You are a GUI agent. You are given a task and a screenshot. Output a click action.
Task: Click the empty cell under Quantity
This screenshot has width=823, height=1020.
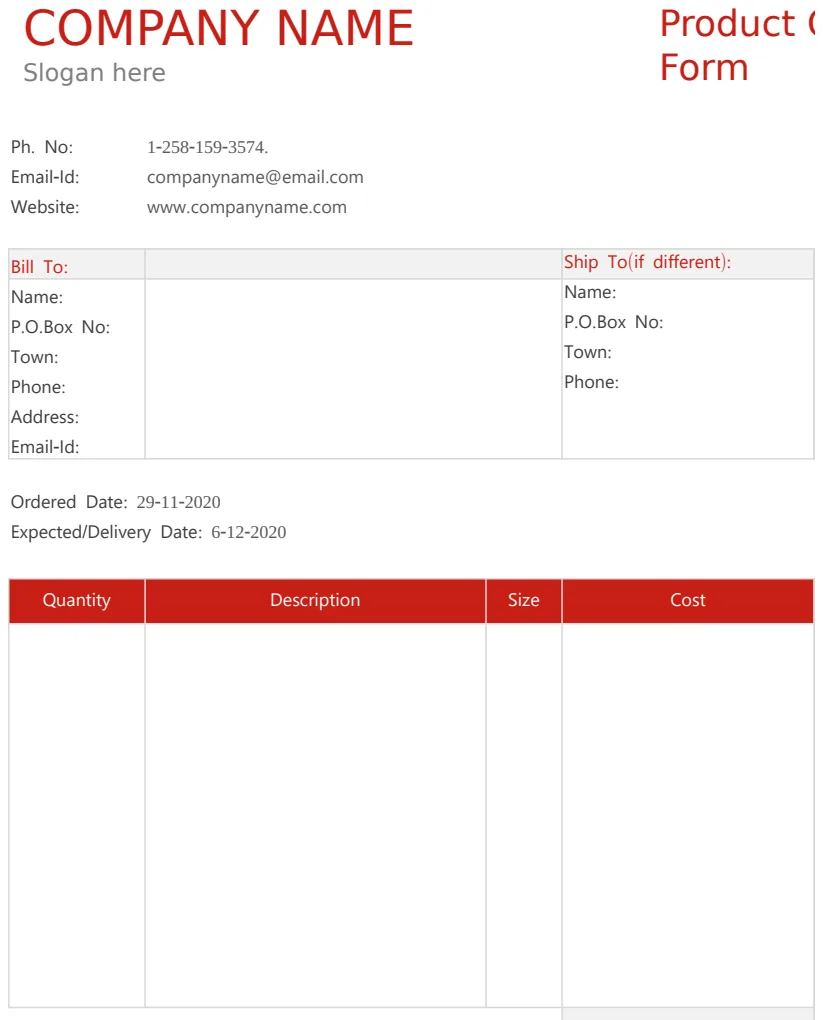pyautogui.click(x=77, y=815)
